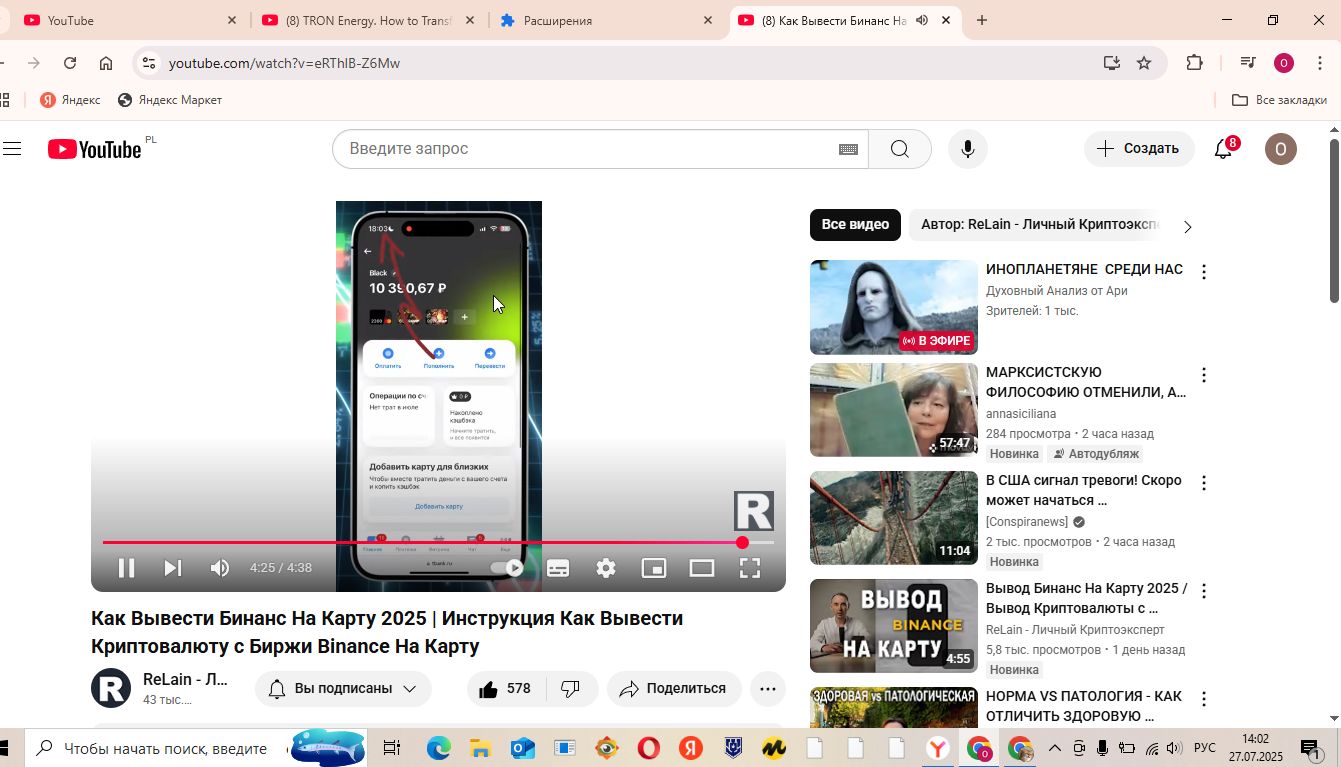This screenshot has height=767, width=1341.
Task: Open the browser extensions puzzle icon
Action: pyautogui.click(x=1194, y=63)
